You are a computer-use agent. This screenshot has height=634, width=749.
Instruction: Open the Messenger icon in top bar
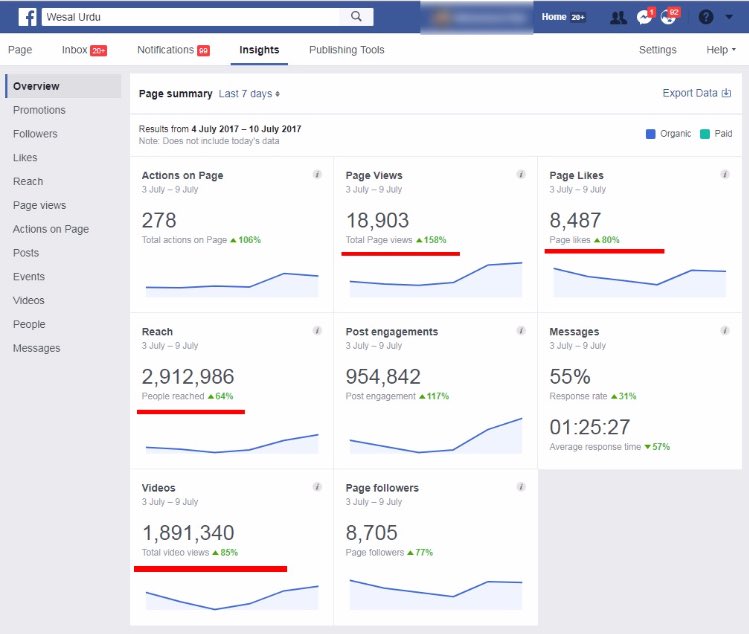click(644, 17)
